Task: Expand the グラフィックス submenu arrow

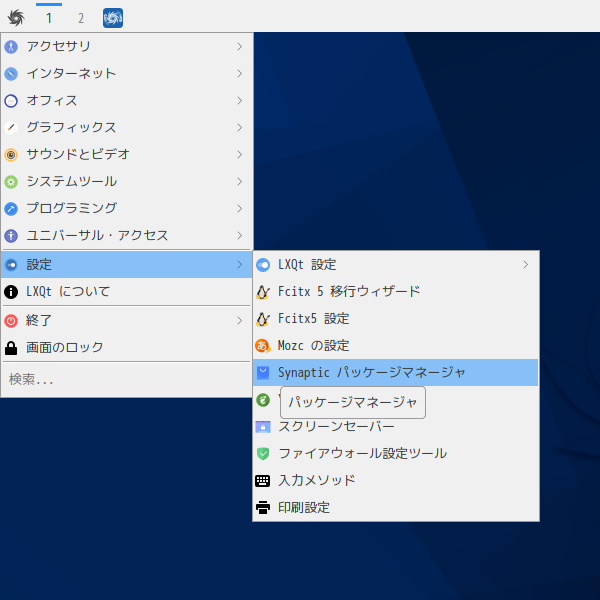Action: [240, 127]
